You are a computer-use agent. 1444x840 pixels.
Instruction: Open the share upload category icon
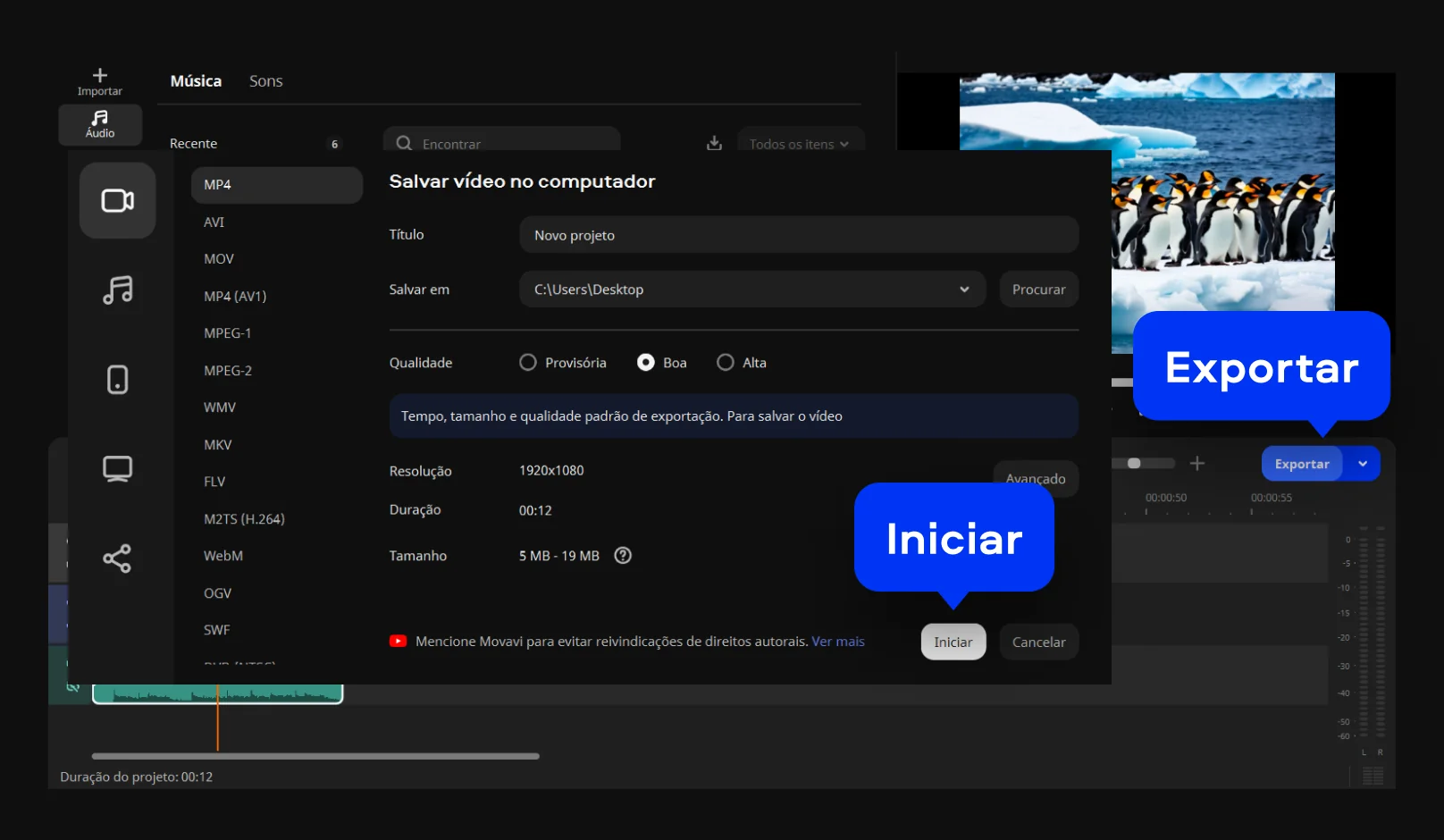tap(117, 559)
